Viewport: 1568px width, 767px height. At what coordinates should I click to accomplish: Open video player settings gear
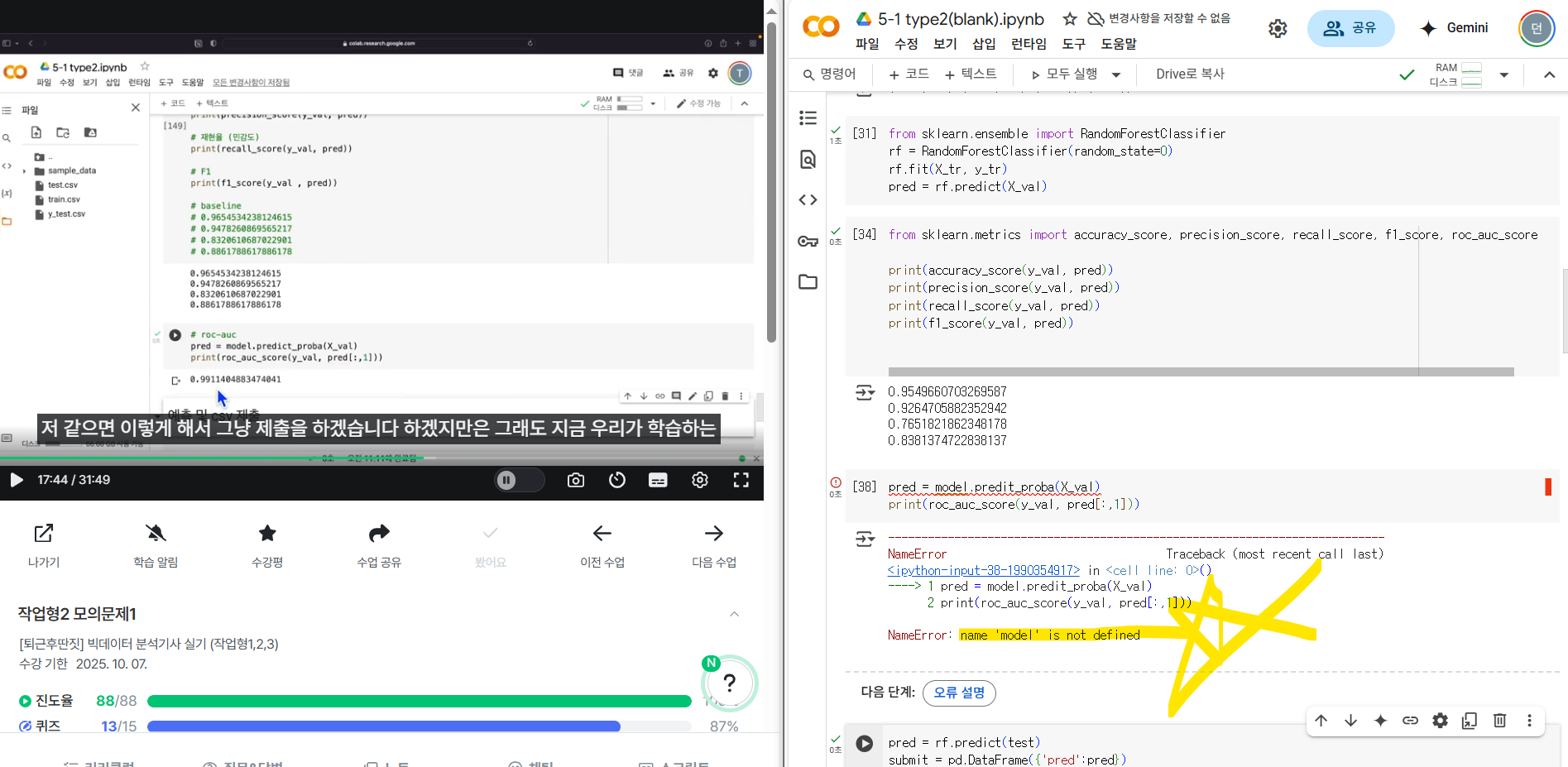pyautogui.click(x=700, y=480)
